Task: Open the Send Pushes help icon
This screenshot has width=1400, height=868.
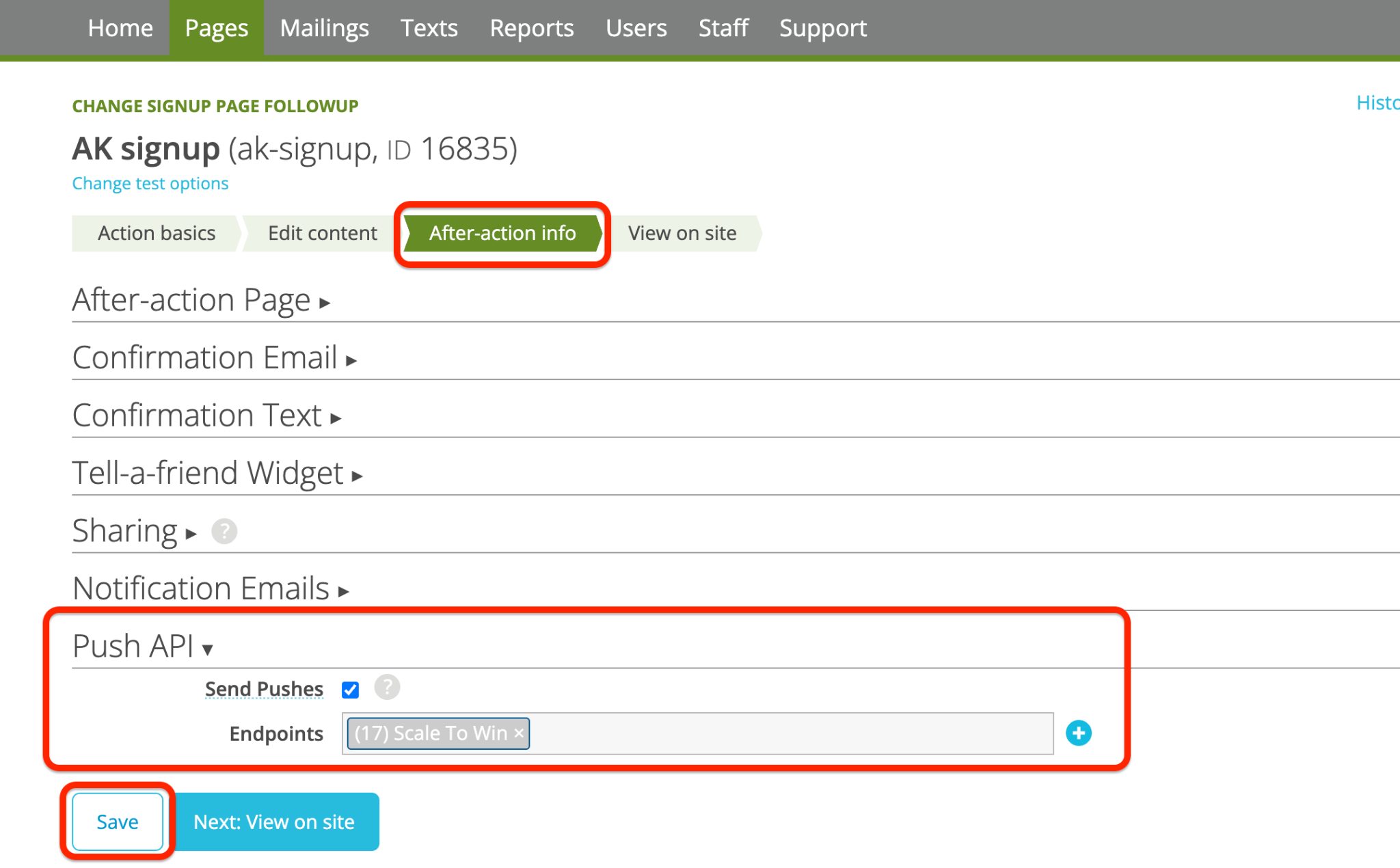Action: (387, 687)
